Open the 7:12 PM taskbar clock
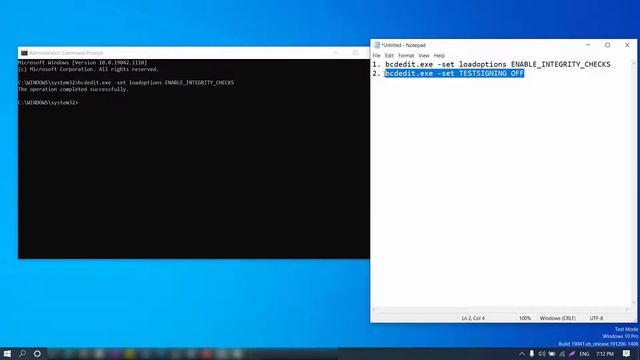 pyautogui.click(x=605, y=354)
